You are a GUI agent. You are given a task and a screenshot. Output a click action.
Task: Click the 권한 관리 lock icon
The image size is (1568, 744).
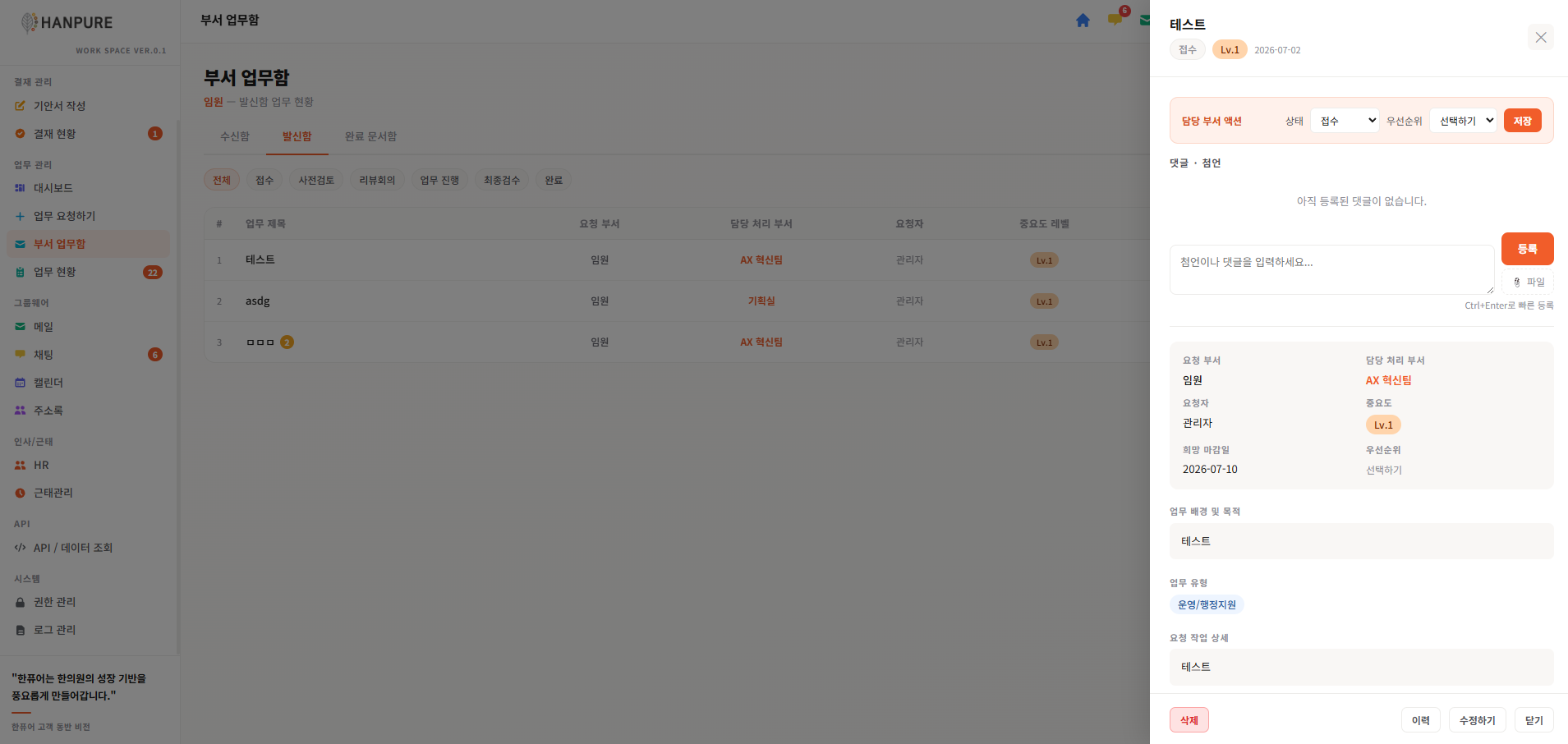(x=20, y=602)
